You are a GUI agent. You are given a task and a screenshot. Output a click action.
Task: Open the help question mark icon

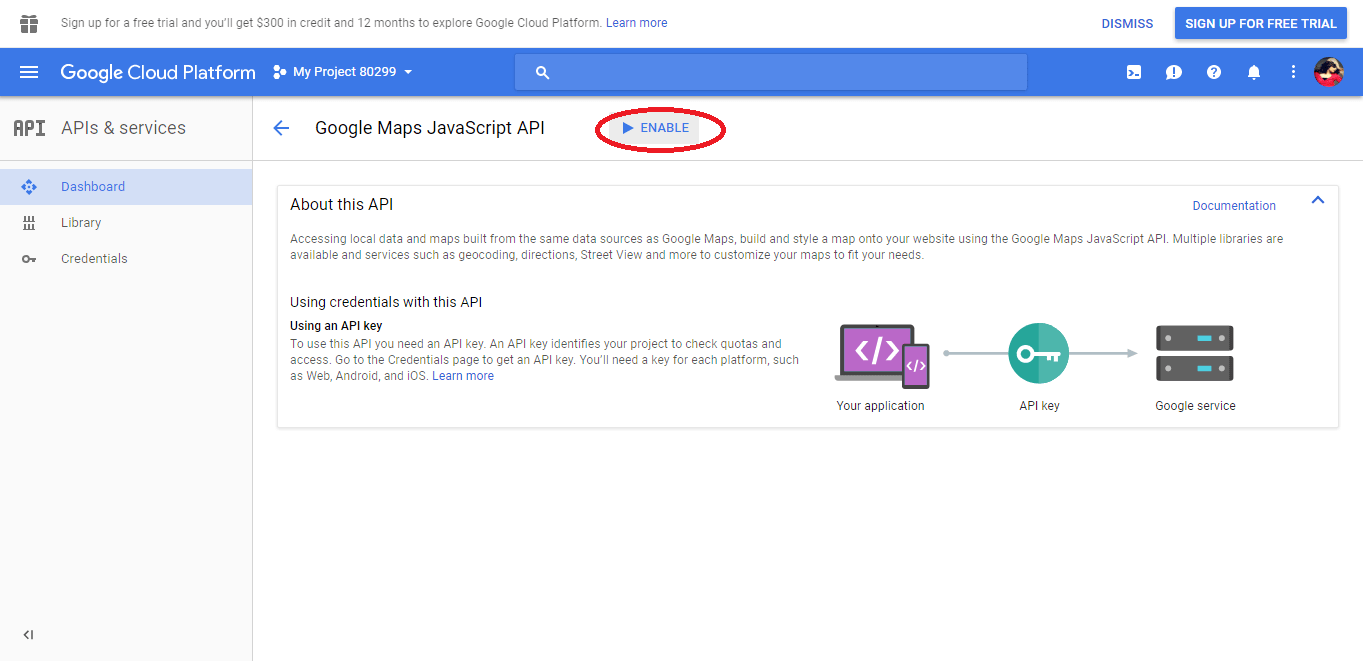[1214, 72]
